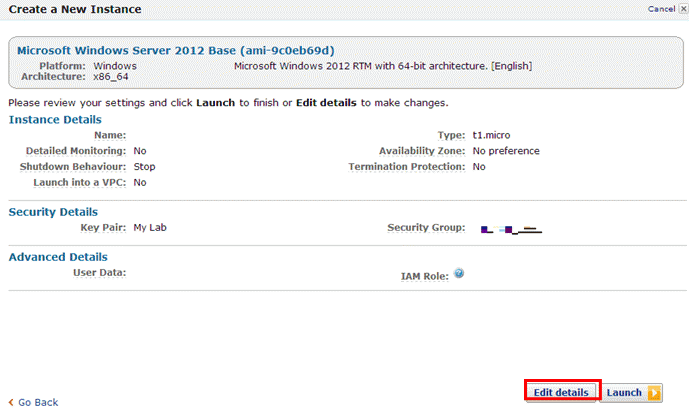Click the Platform label
The width and height of the screenshot is (689, 417).
click(x=62, y=66)
